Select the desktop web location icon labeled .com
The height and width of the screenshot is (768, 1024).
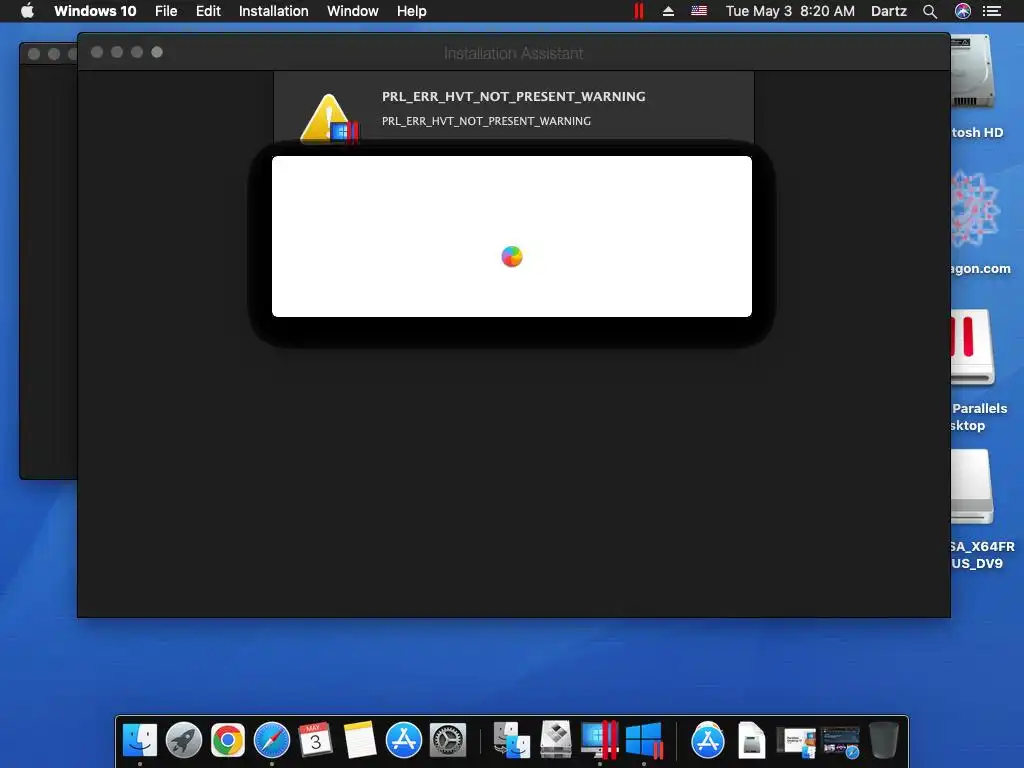coord(975,210)
